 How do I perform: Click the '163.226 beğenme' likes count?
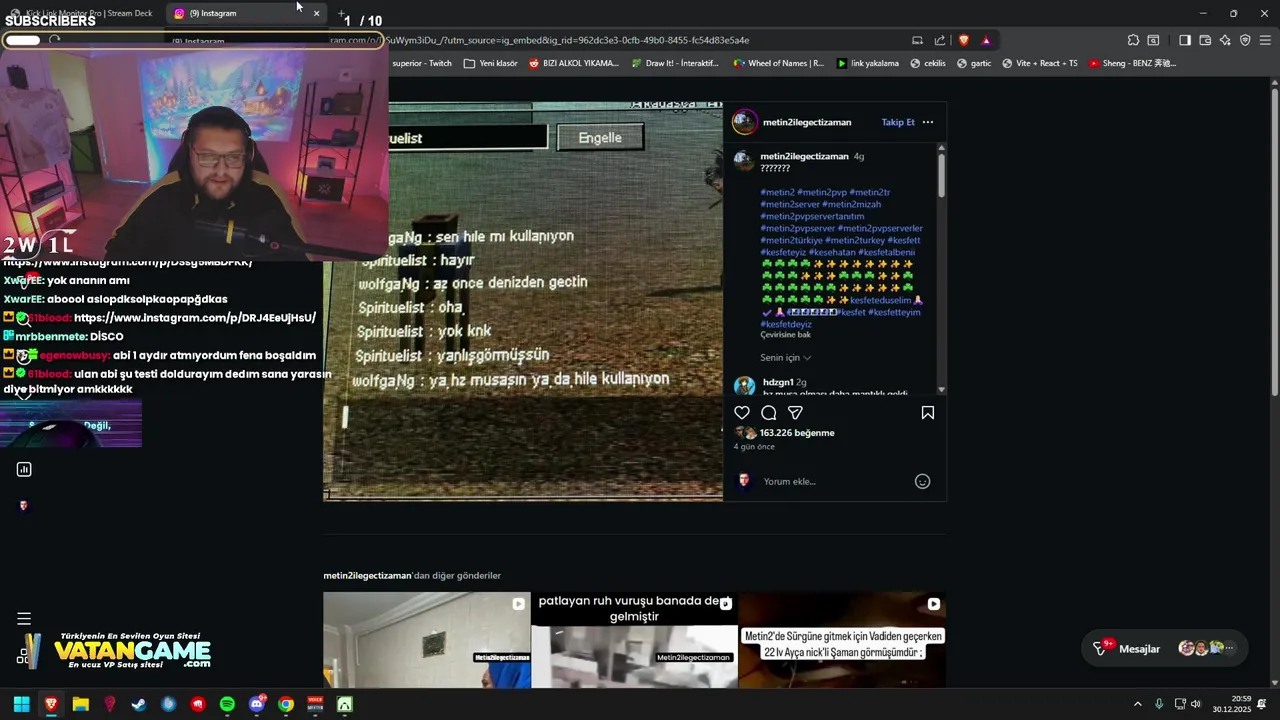pyautogui.click(x=797, y=433)
